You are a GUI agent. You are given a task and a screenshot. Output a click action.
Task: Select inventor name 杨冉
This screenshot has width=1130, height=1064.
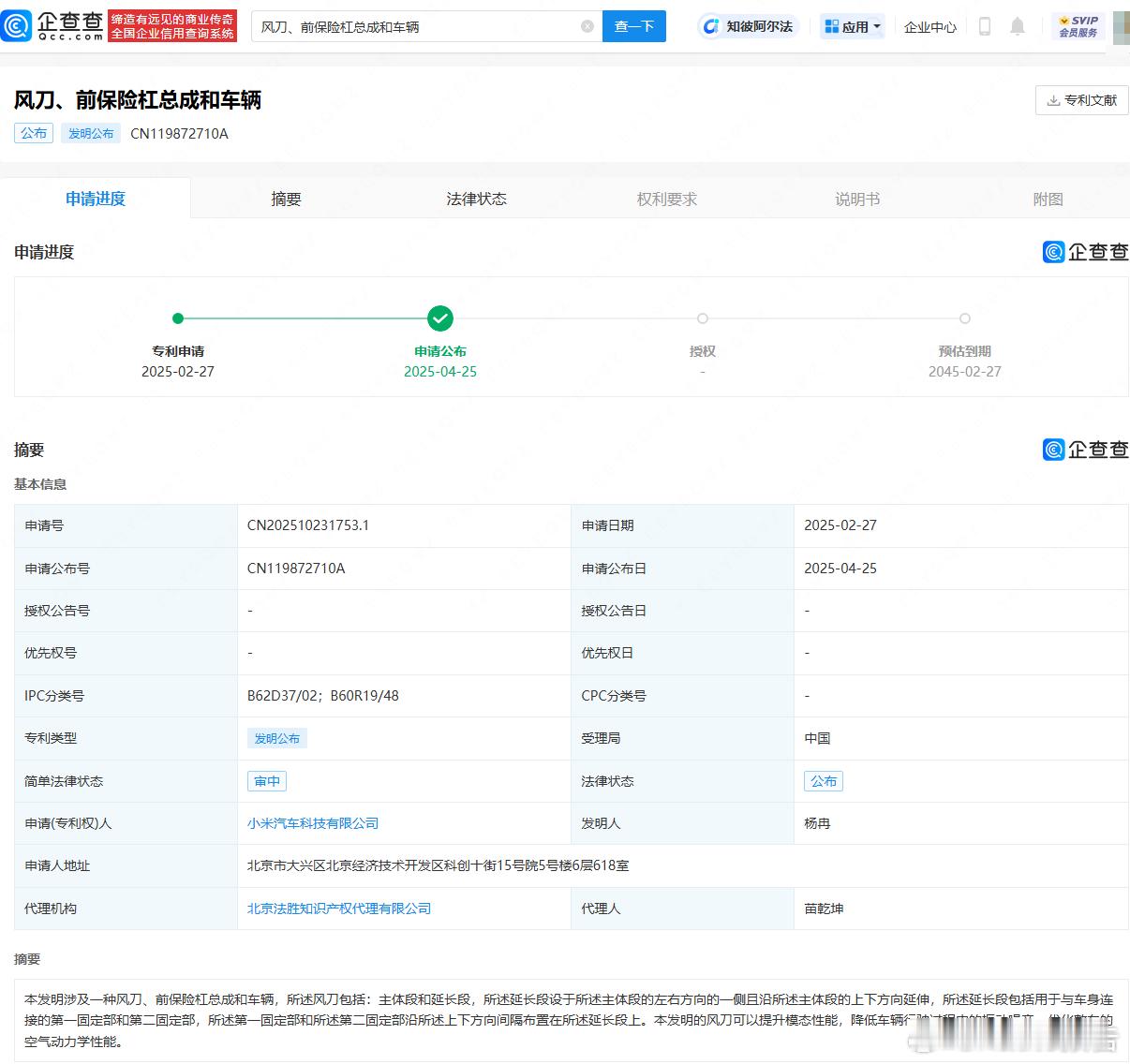(x=817, y=823)
